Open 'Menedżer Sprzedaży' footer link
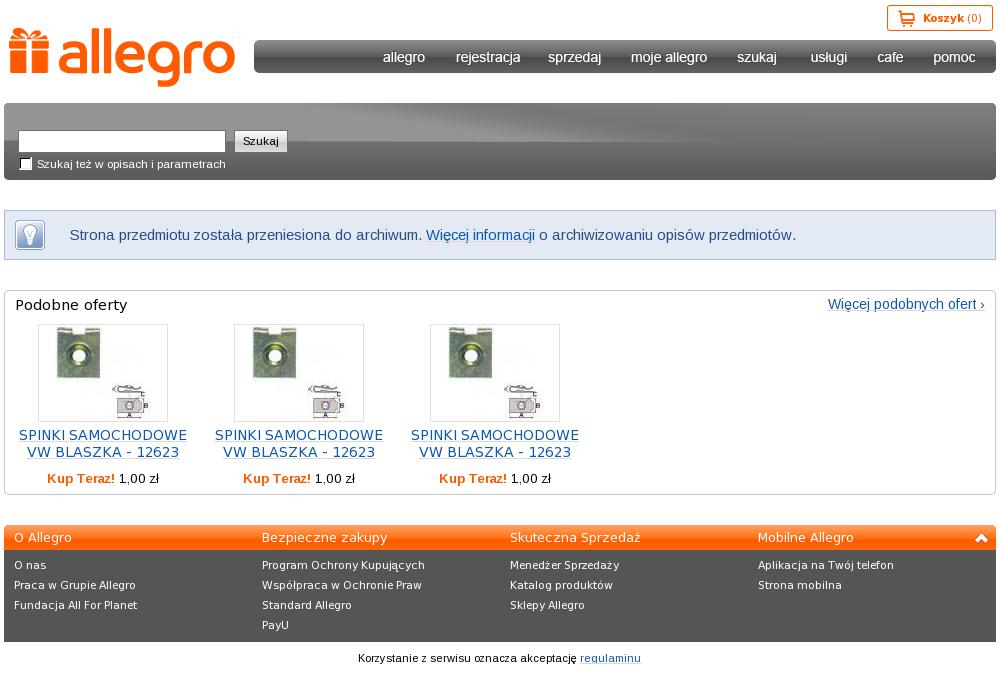The width and height of the screenshot is (1000, 678). click(564, 565)
